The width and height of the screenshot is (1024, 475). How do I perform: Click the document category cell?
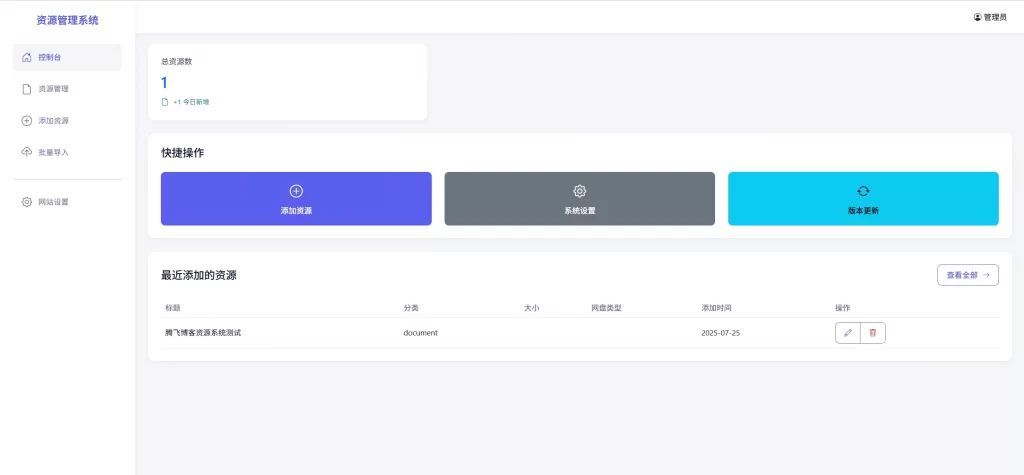421,333
